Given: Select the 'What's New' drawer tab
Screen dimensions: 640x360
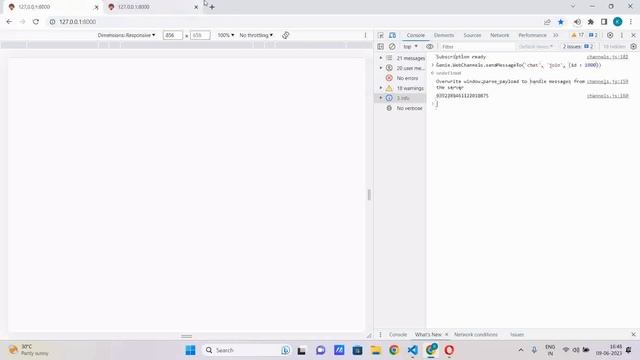Looking at the screenshot, I should click(x=428, y=334).
